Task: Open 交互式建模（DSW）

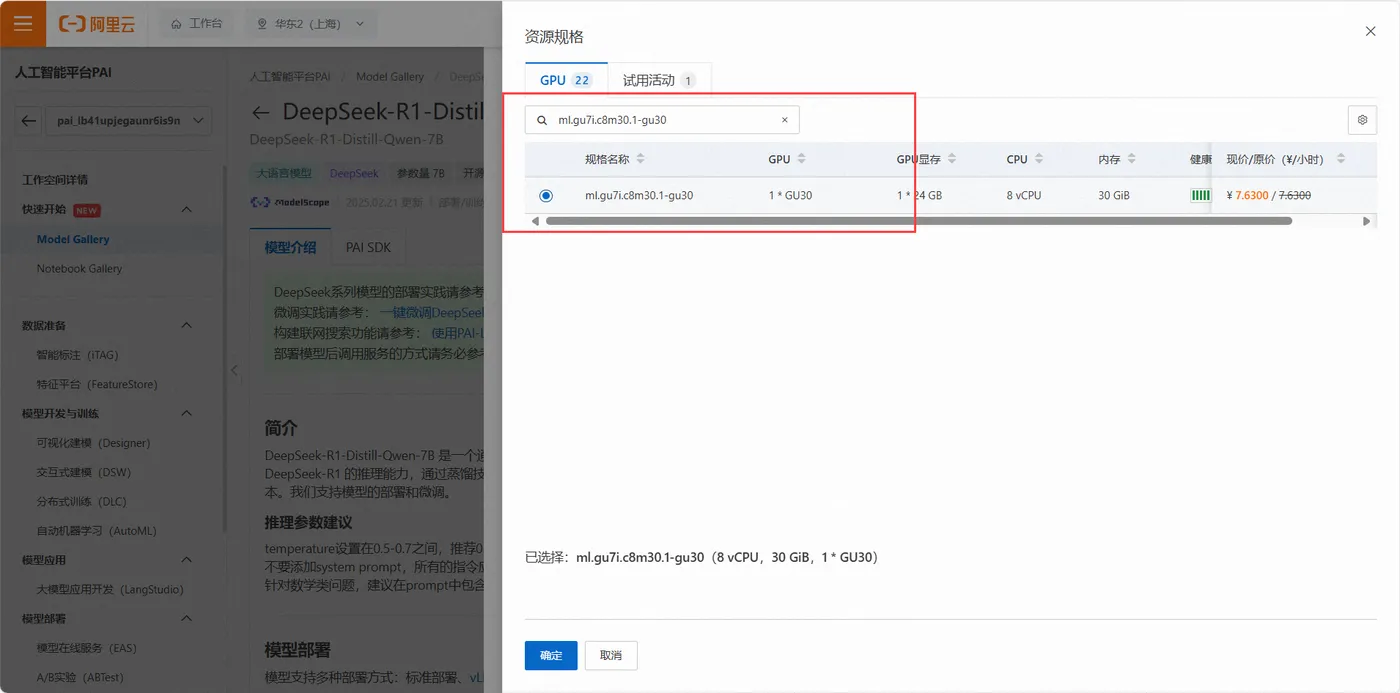Action: pyautogui.click(x=84, y=472)
